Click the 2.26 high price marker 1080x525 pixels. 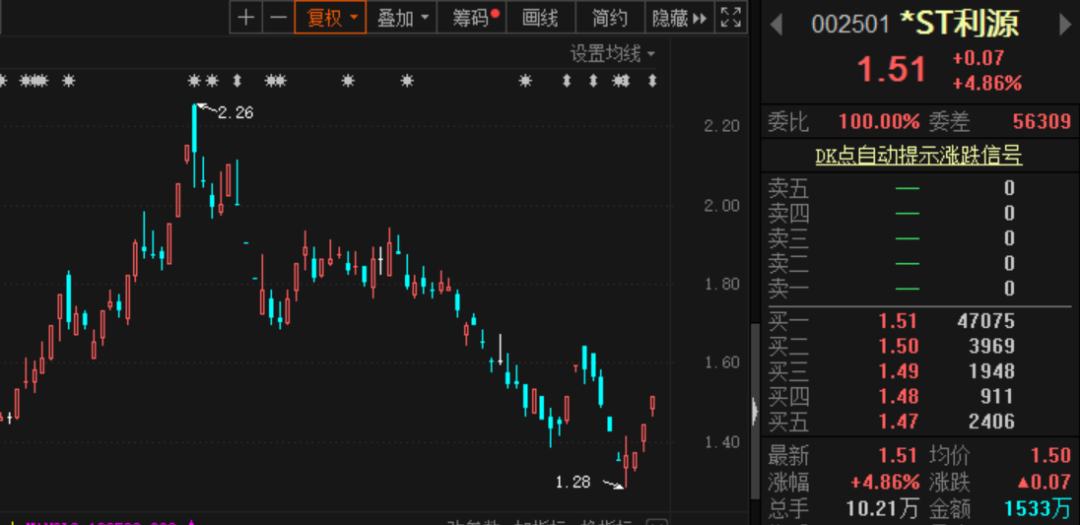(x=235, y=112)
